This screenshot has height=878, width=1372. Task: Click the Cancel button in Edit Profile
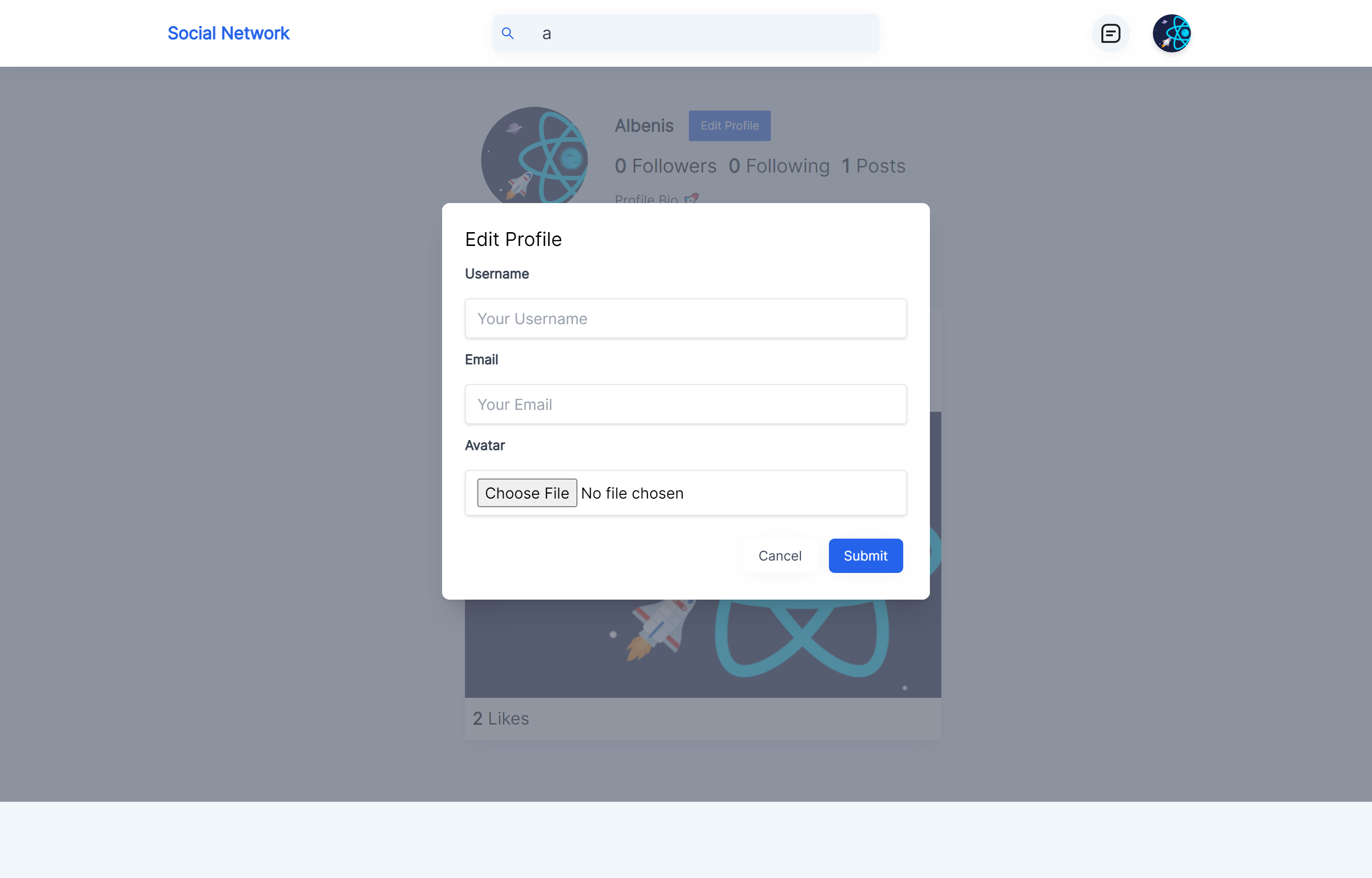click(x=779, y=555)
